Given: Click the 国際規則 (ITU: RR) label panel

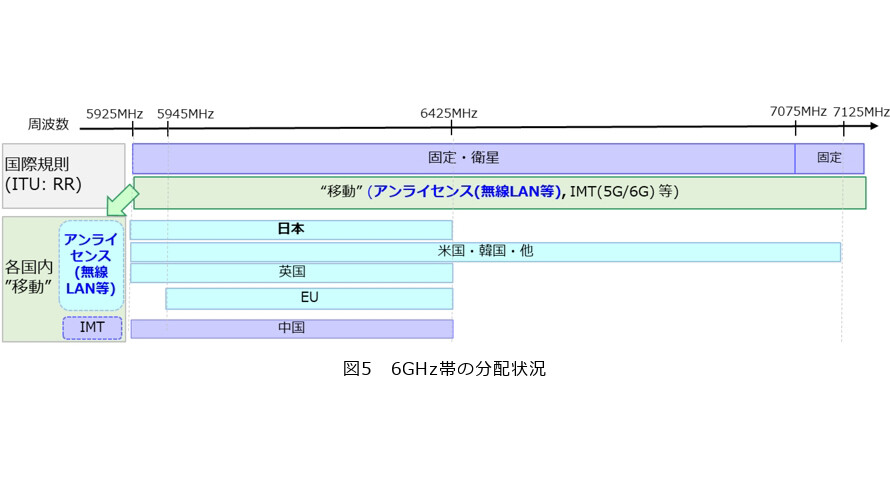Looking at the screenshot, I should click(64, 175).
